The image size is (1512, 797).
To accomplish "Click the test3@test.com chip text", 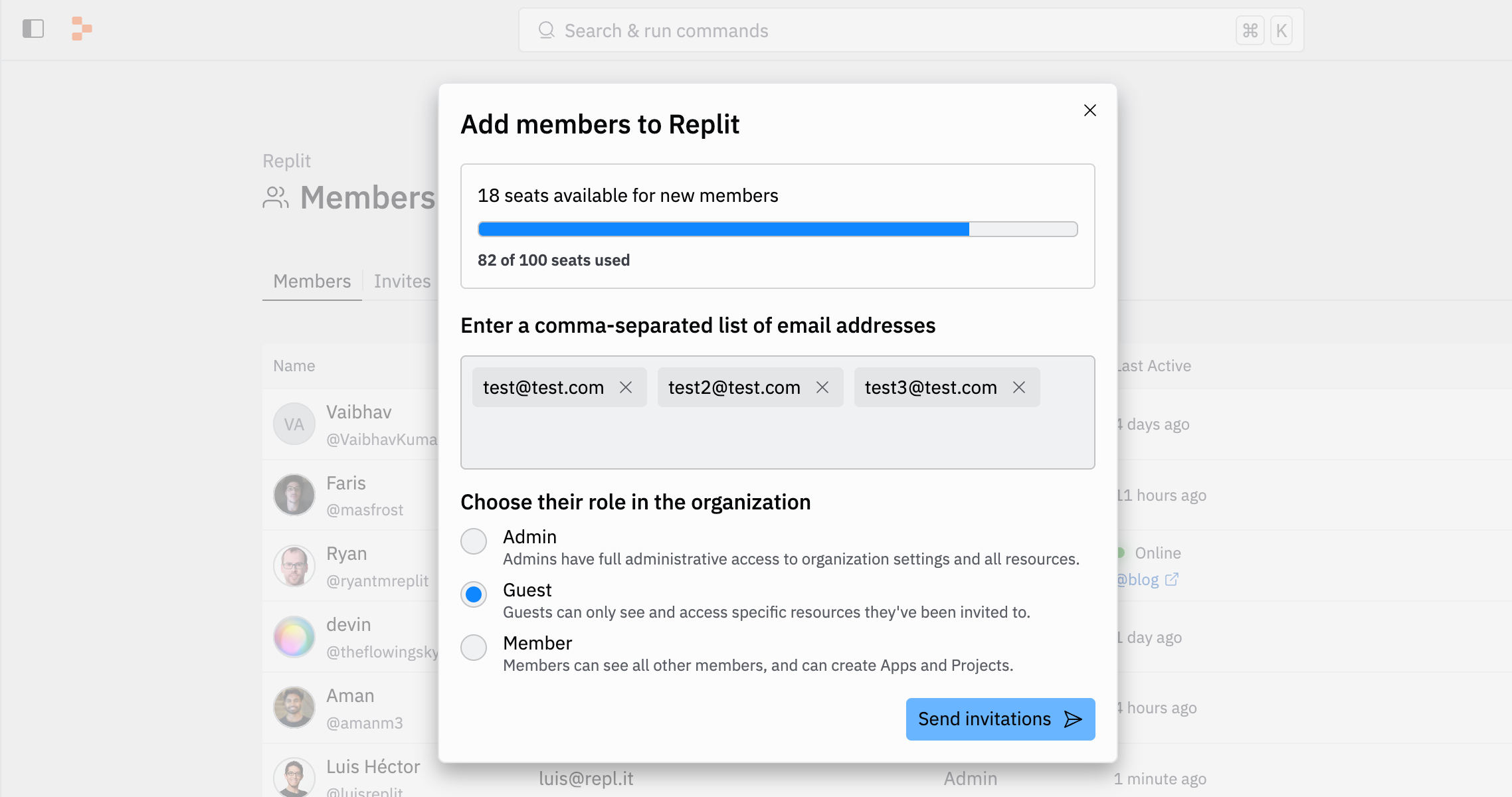I will tap(931, 388).
